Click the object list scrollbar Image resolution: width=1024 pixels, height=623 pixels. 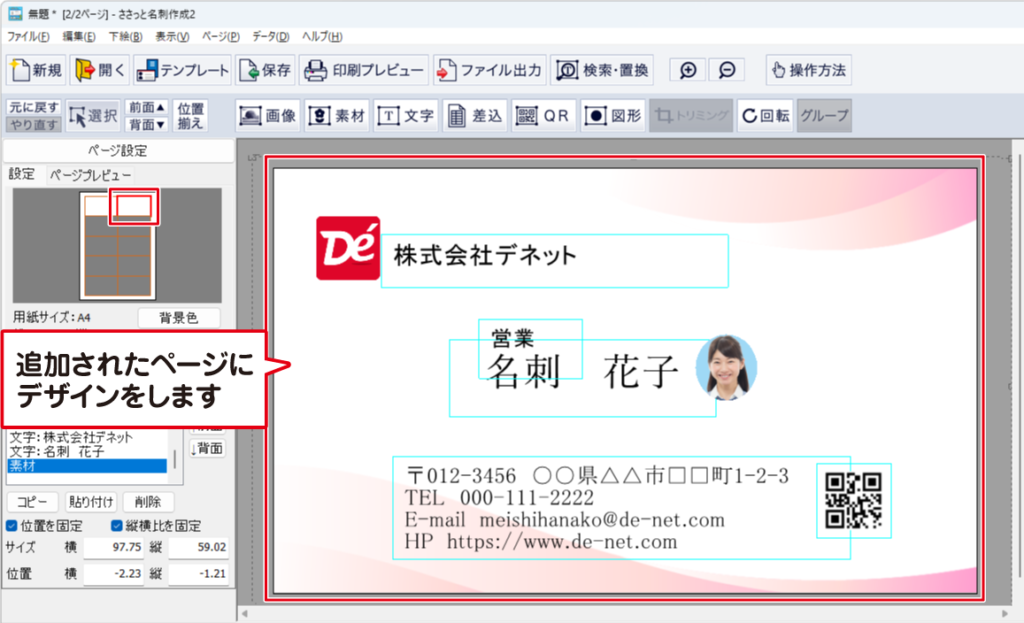pyautogui.click(x=175, y=458)
